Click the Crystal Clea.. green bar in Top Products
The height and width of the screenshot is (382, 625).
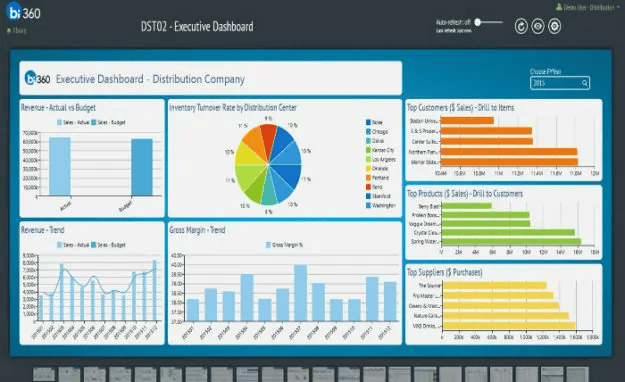(508, 232)
